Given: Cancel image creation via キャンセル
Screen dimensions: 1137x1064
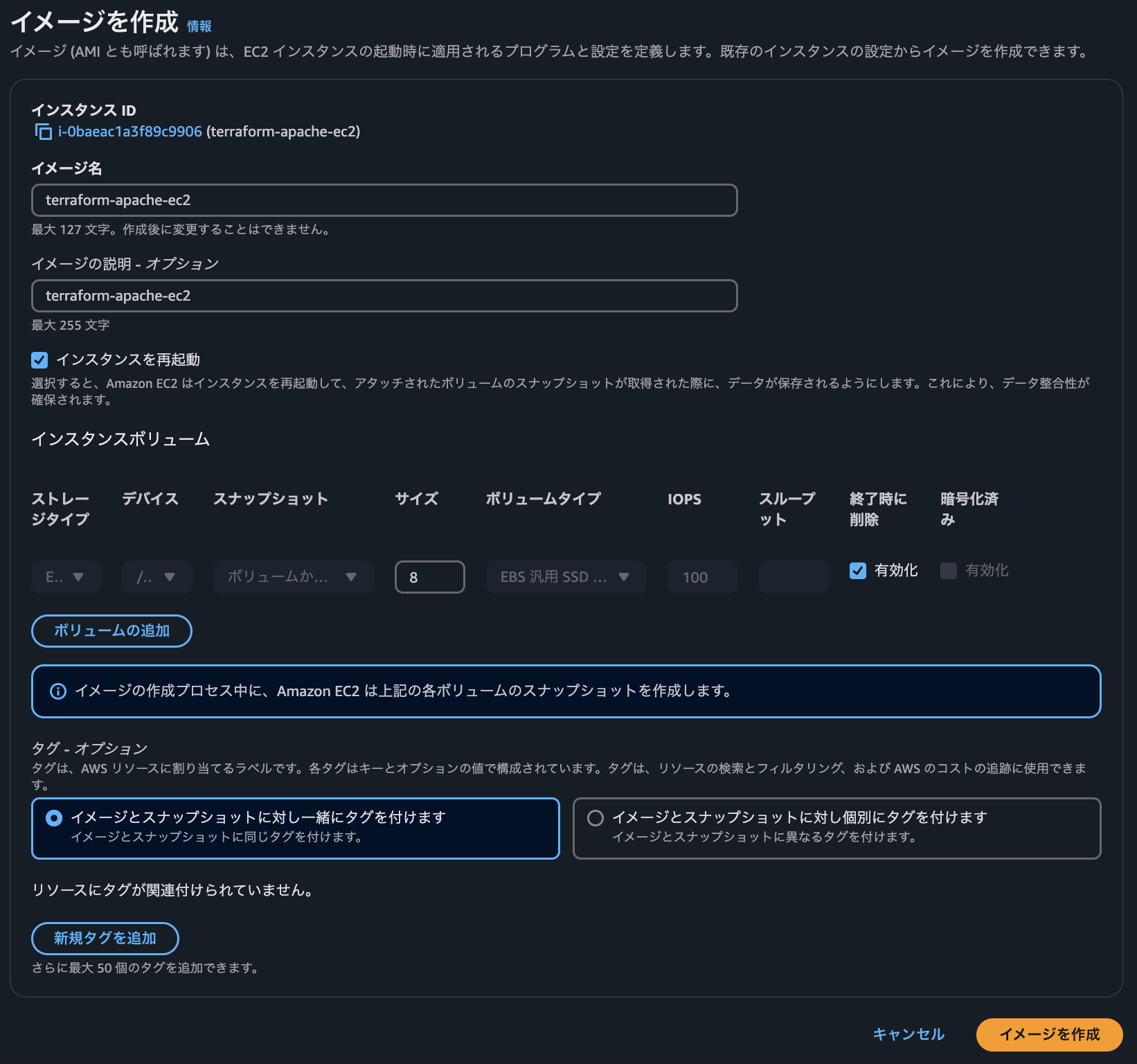Looking at the screenshot, I should [908, 1034].
